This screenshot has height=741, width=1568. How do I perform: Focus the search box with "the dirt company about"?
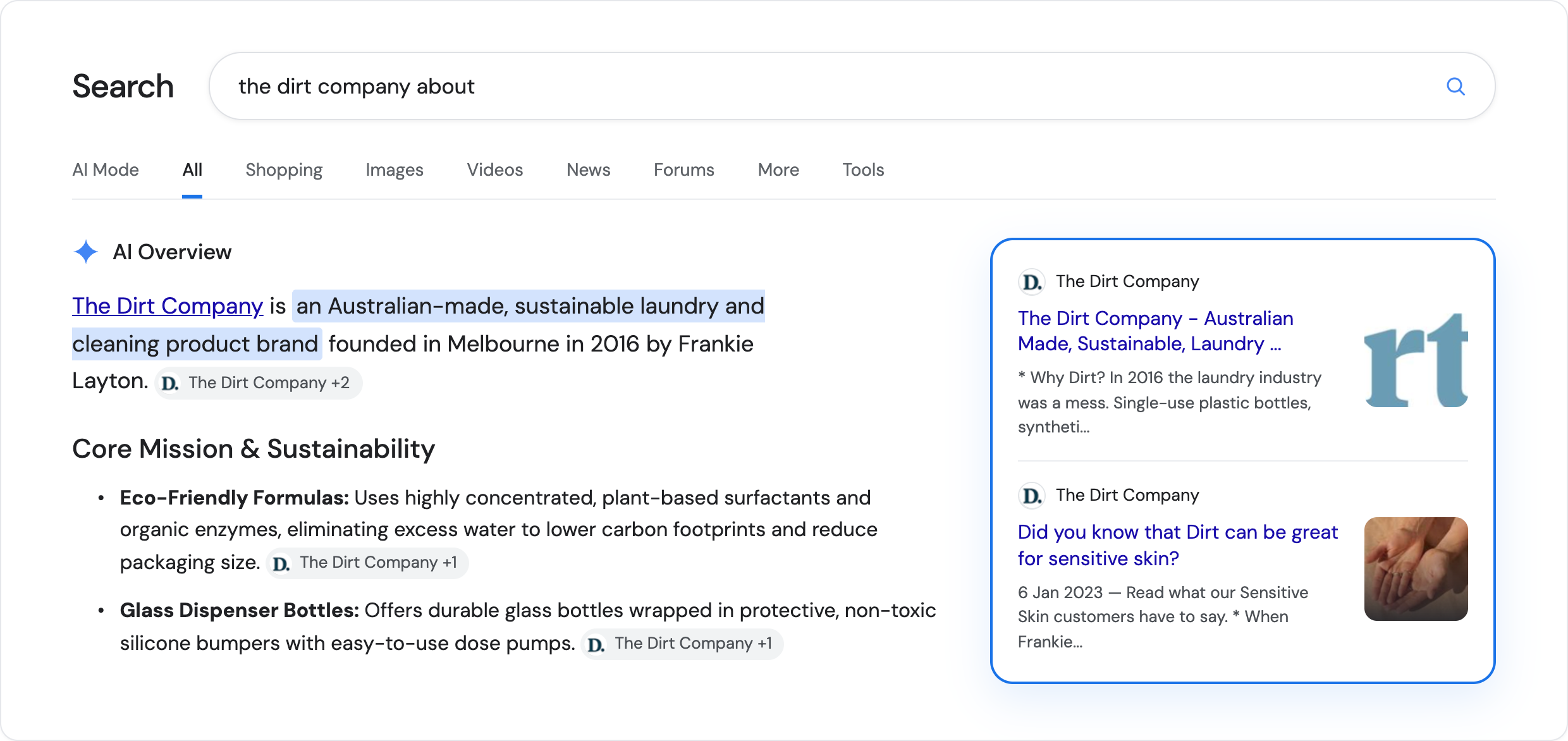pyautogui.click(x=852, y=86)
